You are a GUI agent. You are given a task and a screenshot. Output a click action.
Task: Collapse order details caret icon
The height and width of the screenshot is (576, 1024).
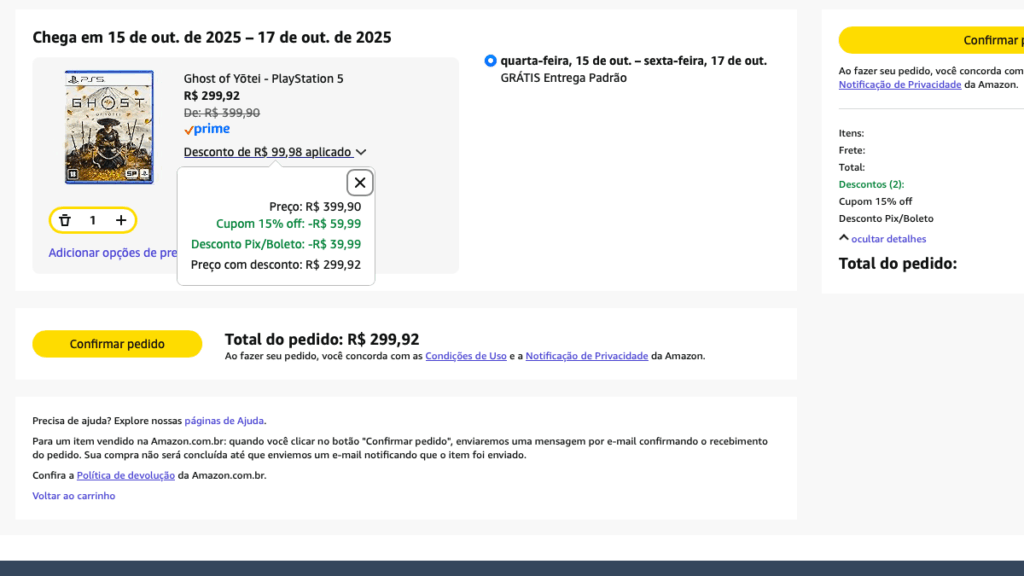pos(844,238)
